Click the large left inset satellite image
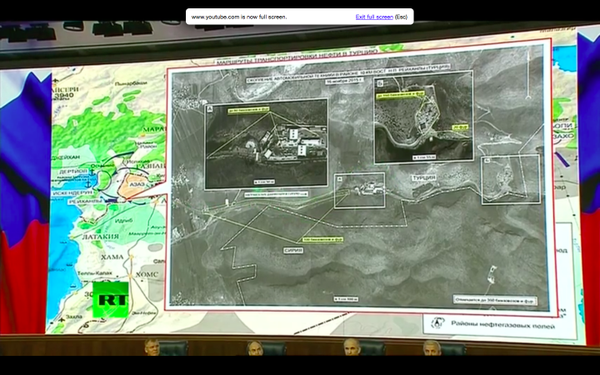Viewport: 600px width, 375px height. pyautogui.click(x=266, y=144)
